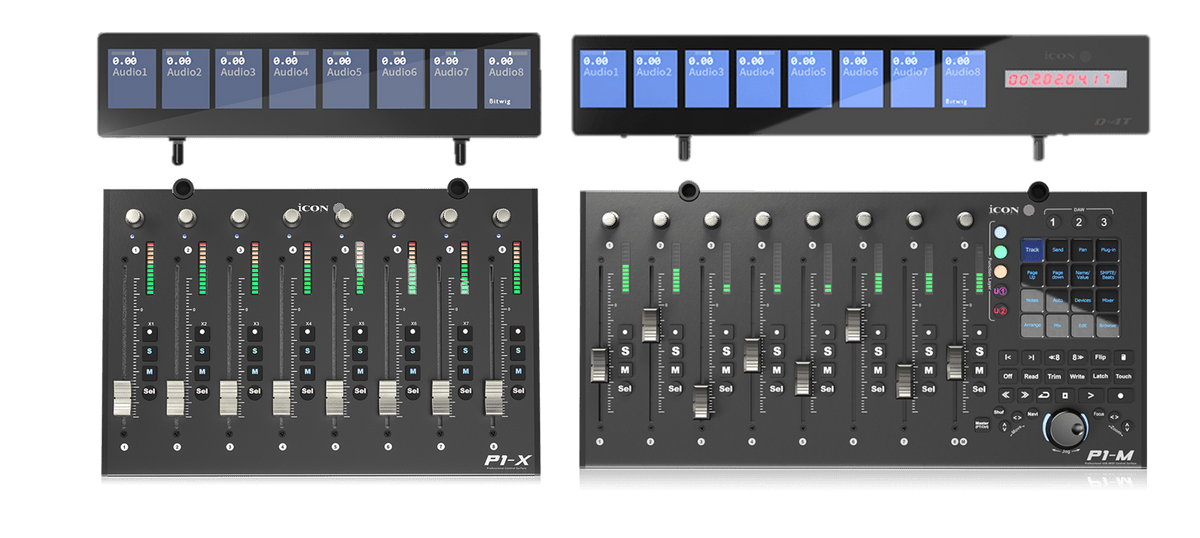
Task: Open the Mixer pad on the P1-M
Action: point(1108,300)
